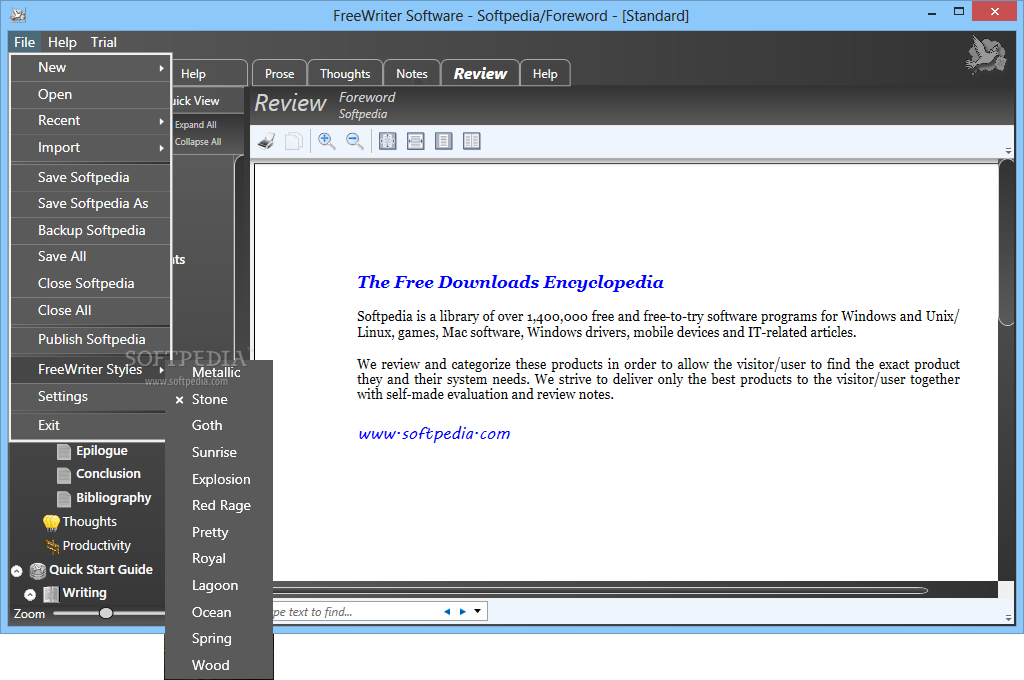Open the Trial menu
The image size is (1024, 680).
click(x=103, y=42)
